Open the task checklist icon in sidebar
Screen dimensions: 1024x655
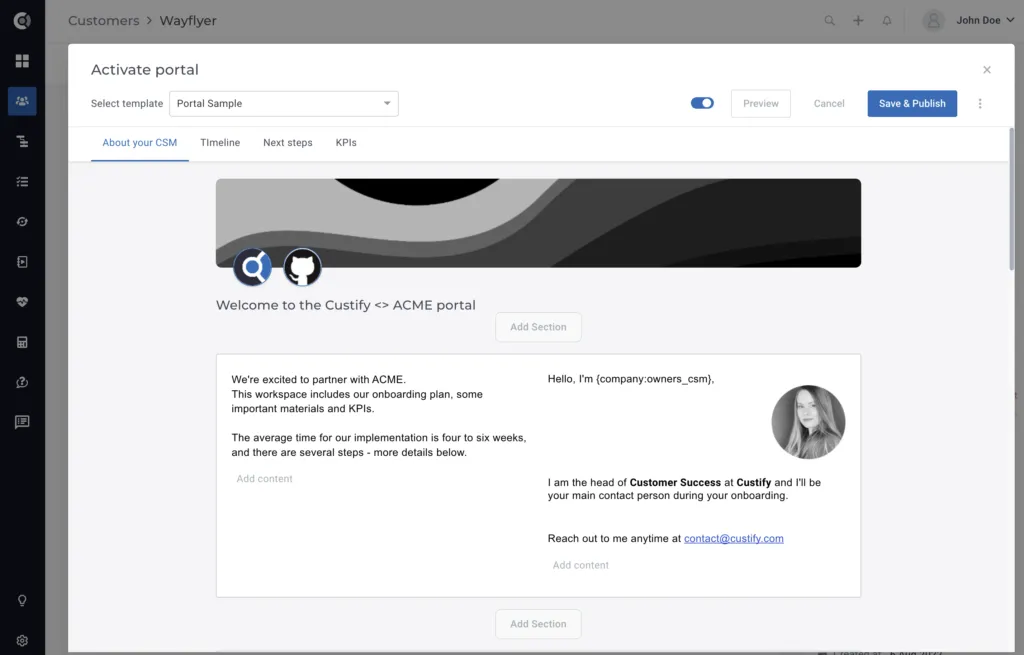point(22,182)
